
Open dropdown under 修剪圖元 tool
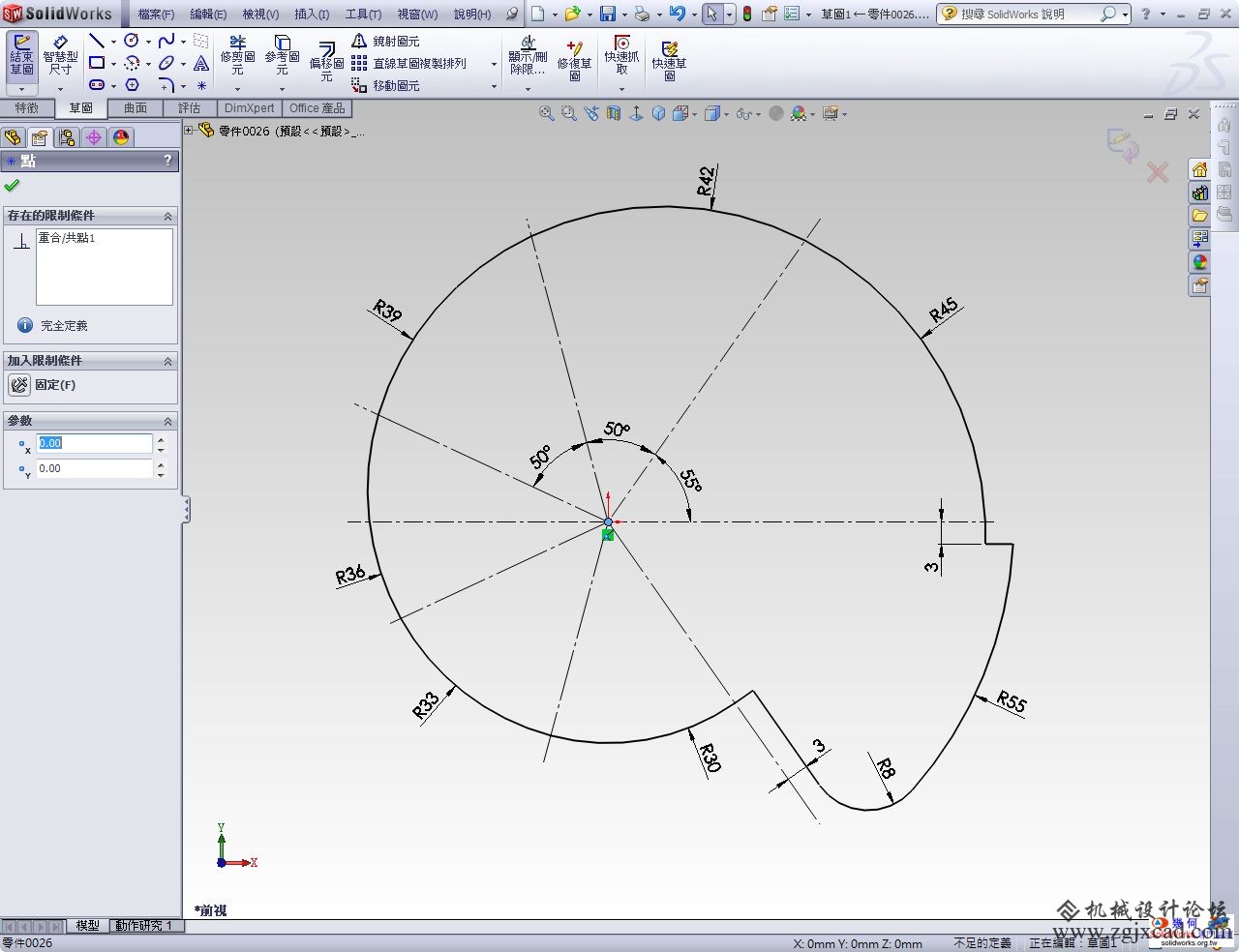237,88
